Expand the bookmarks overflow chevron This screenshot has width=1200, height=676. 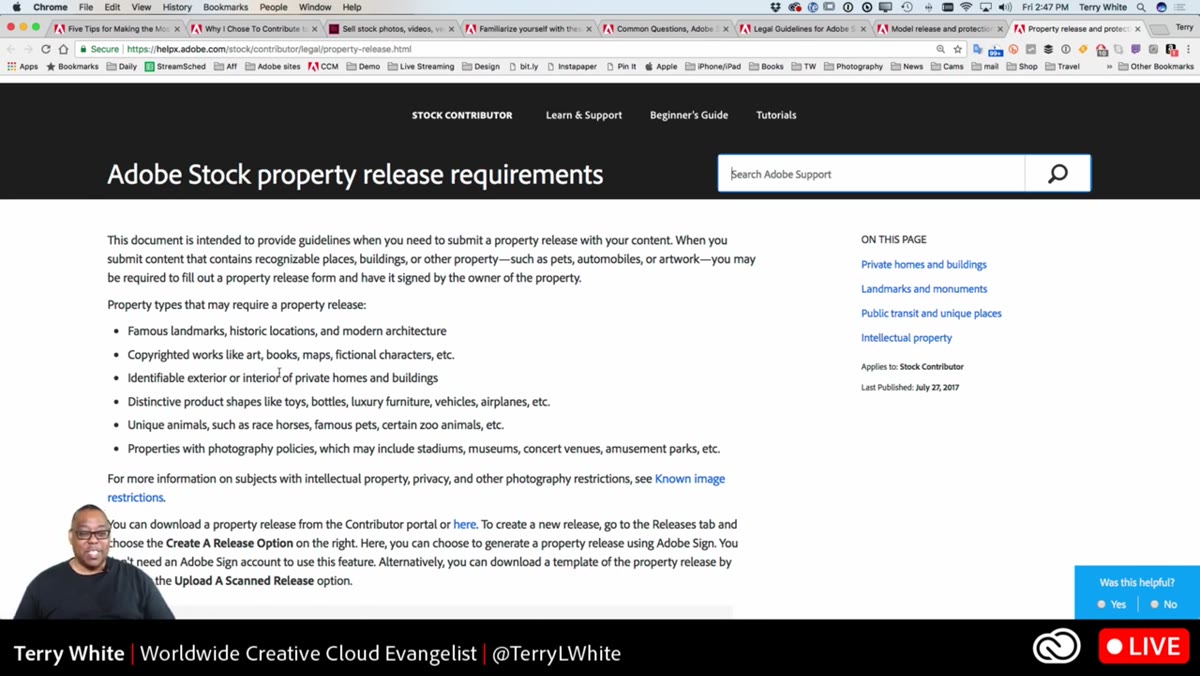coord(1109,67)
